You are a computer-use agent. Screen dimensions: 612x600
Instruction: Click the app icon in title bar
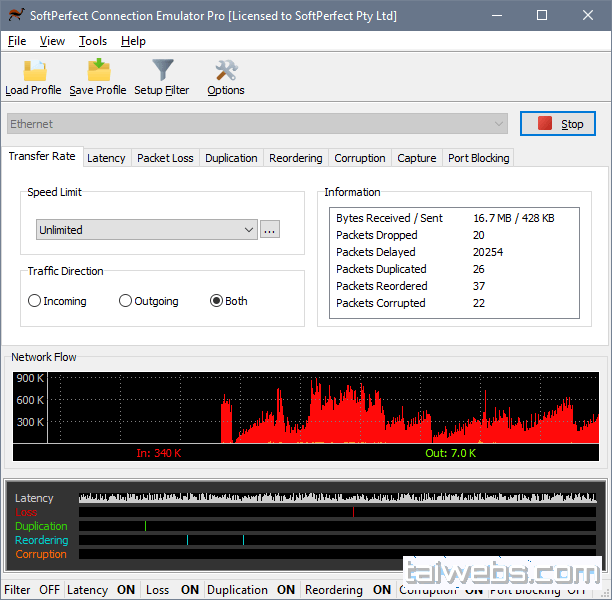click(14, 16)
